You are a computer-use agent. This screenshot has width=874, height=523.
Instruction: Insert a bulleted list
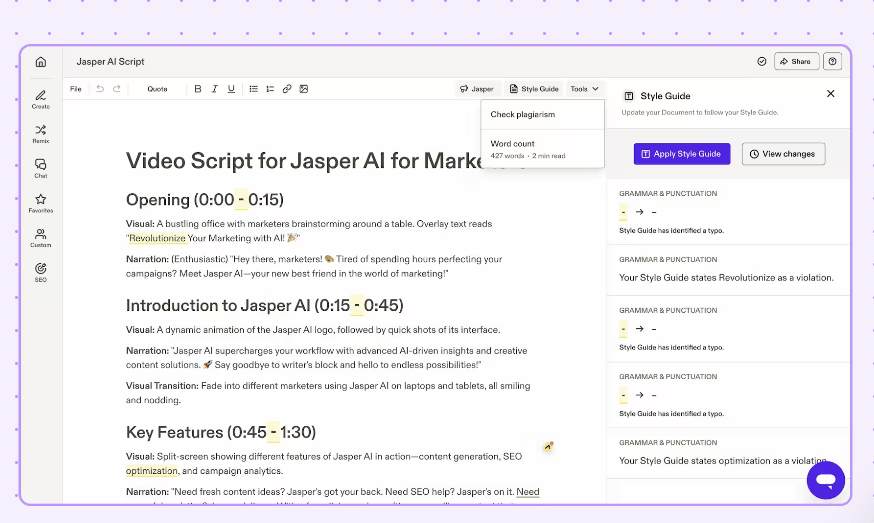254,89
